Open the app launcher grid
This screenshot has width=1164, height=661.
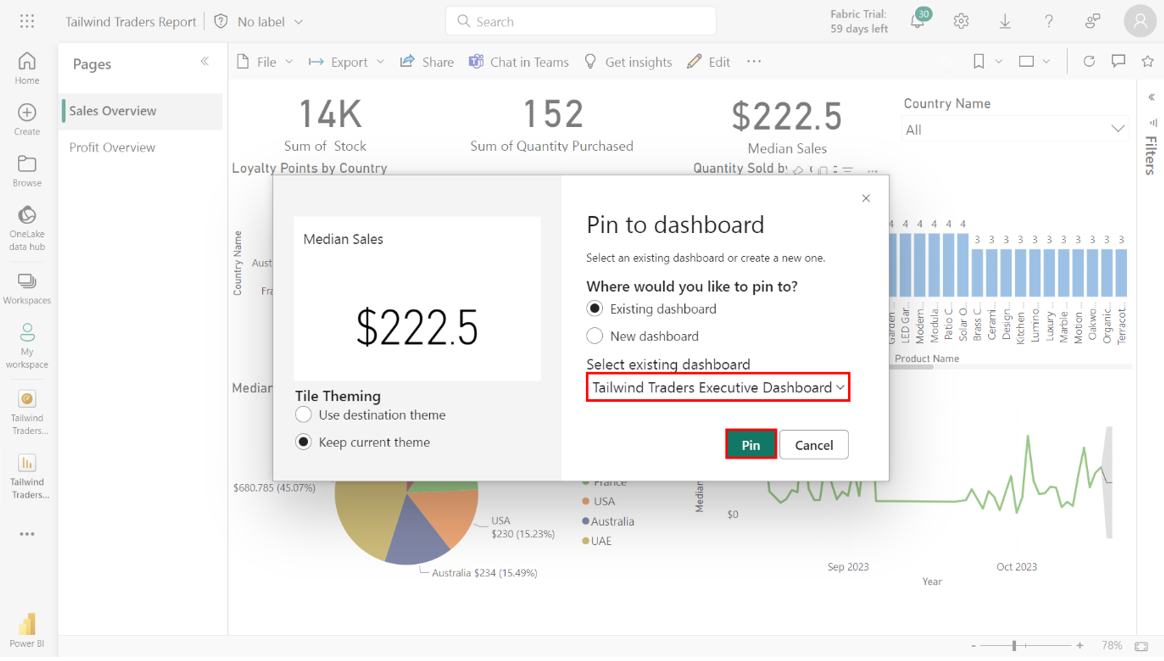27,21
